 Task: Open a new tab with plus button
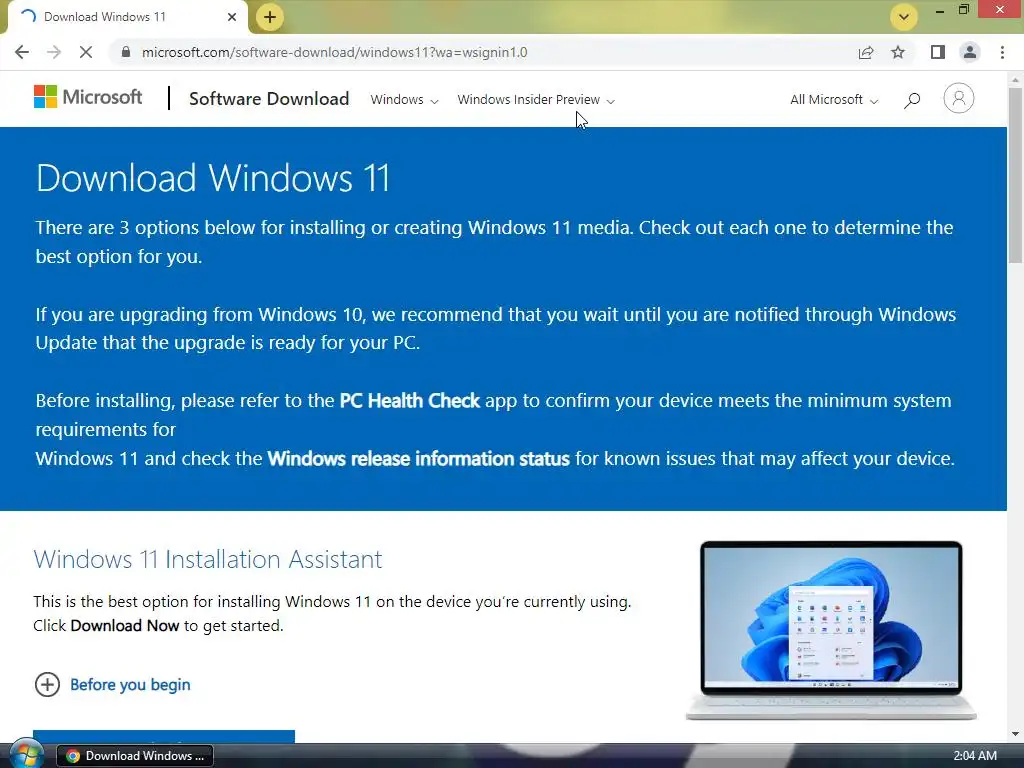270,17
